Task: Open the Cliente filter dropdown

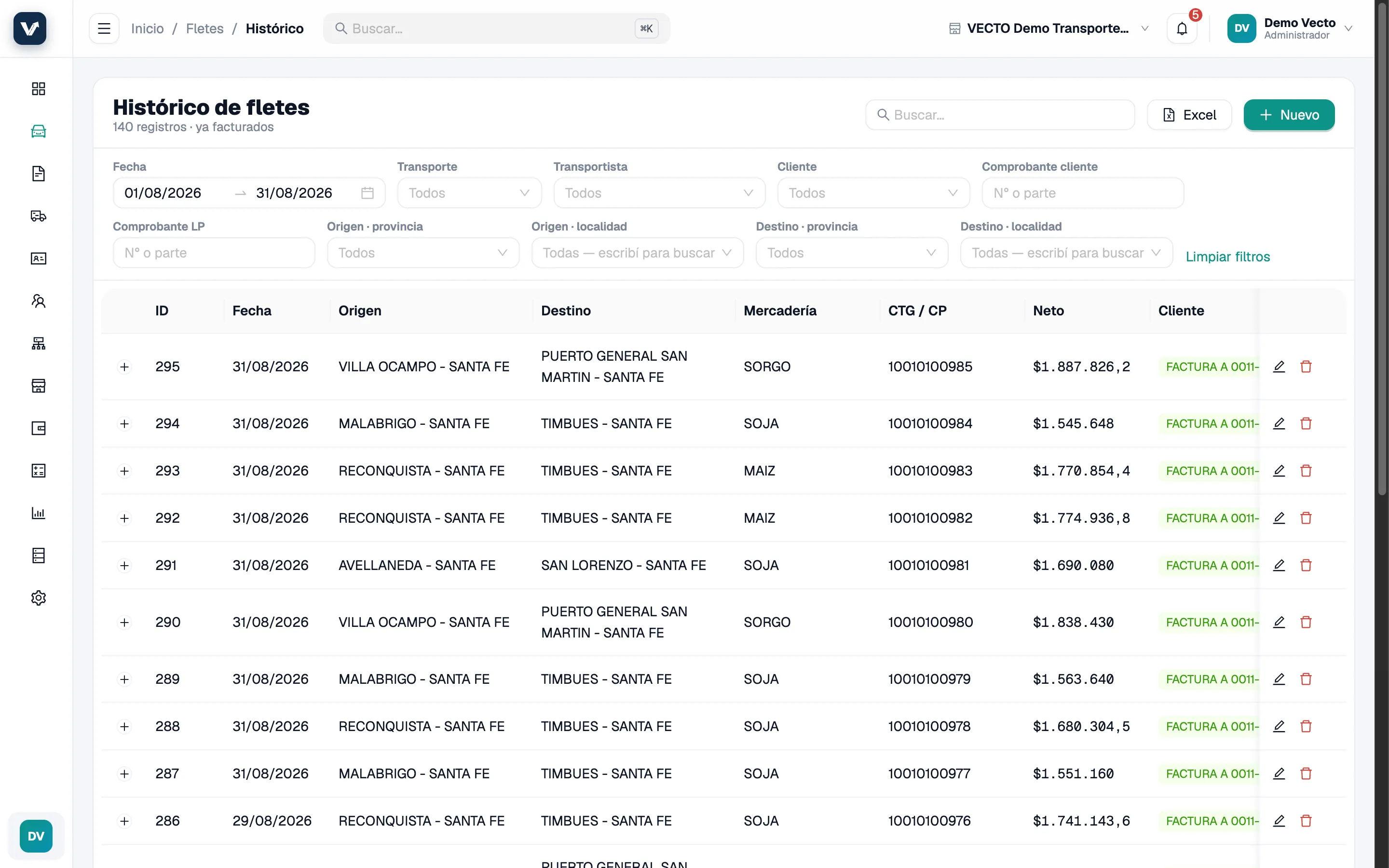Action: [873, 193]
